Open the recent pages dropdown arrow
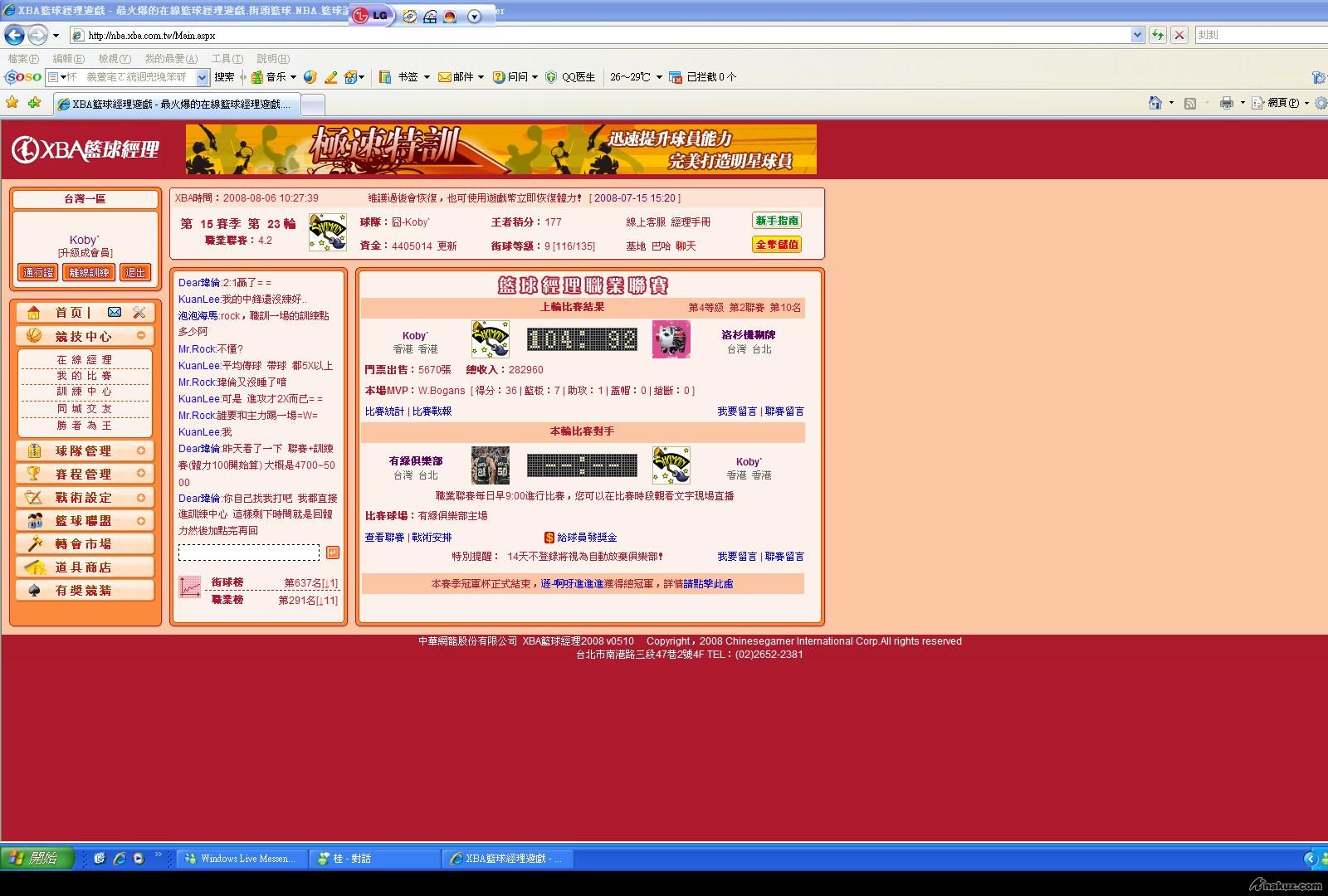The width and height of the screenshot is (1328, 896). tap(56, 36)
